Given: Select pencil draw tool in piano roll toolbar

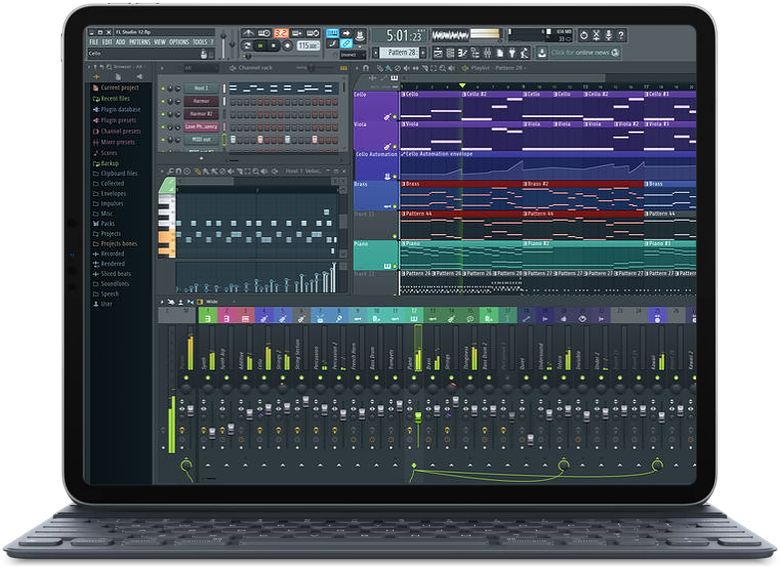Looking at the screenshot, I should 197,172.
